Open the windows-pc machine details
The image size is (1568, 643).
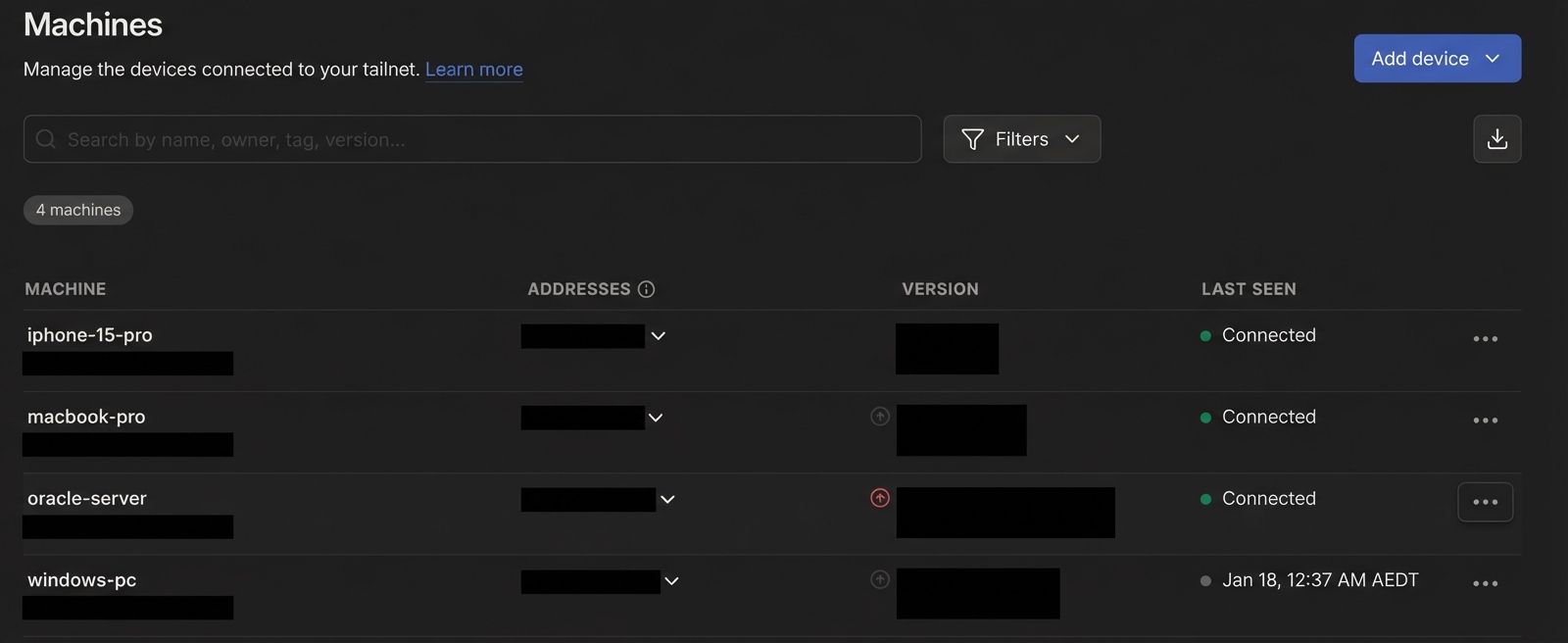click(x=82, y=580)
